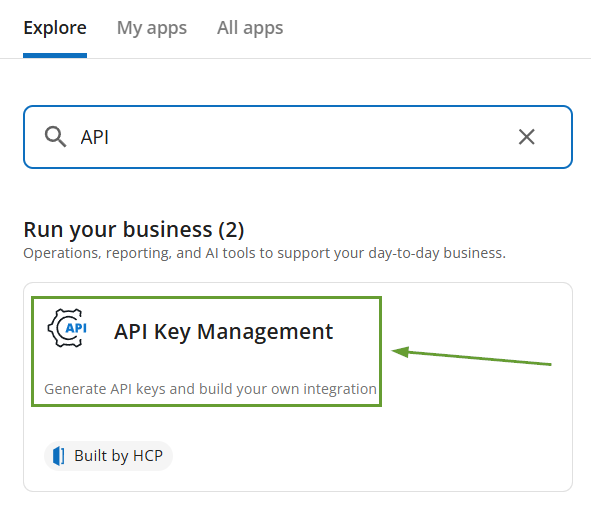Click the green arrow annotation

click(471, 356)
